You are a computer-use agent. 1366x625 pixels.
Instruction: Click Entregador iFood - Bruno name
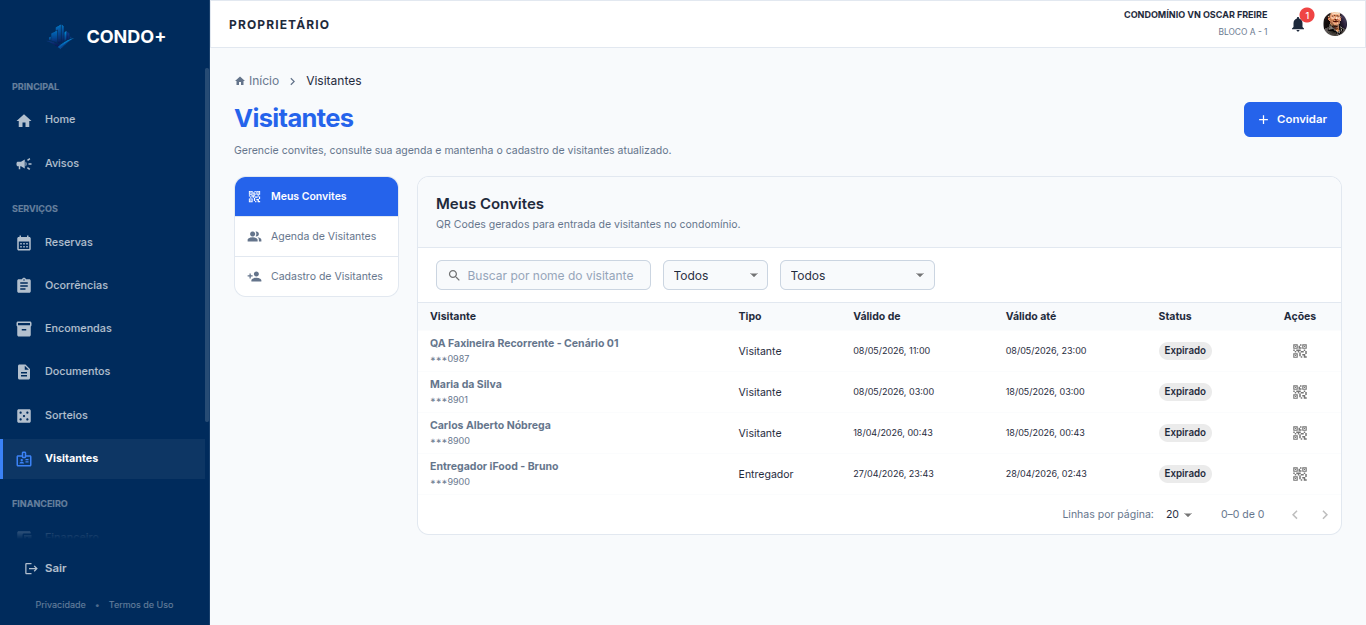(x=494, y=467)
